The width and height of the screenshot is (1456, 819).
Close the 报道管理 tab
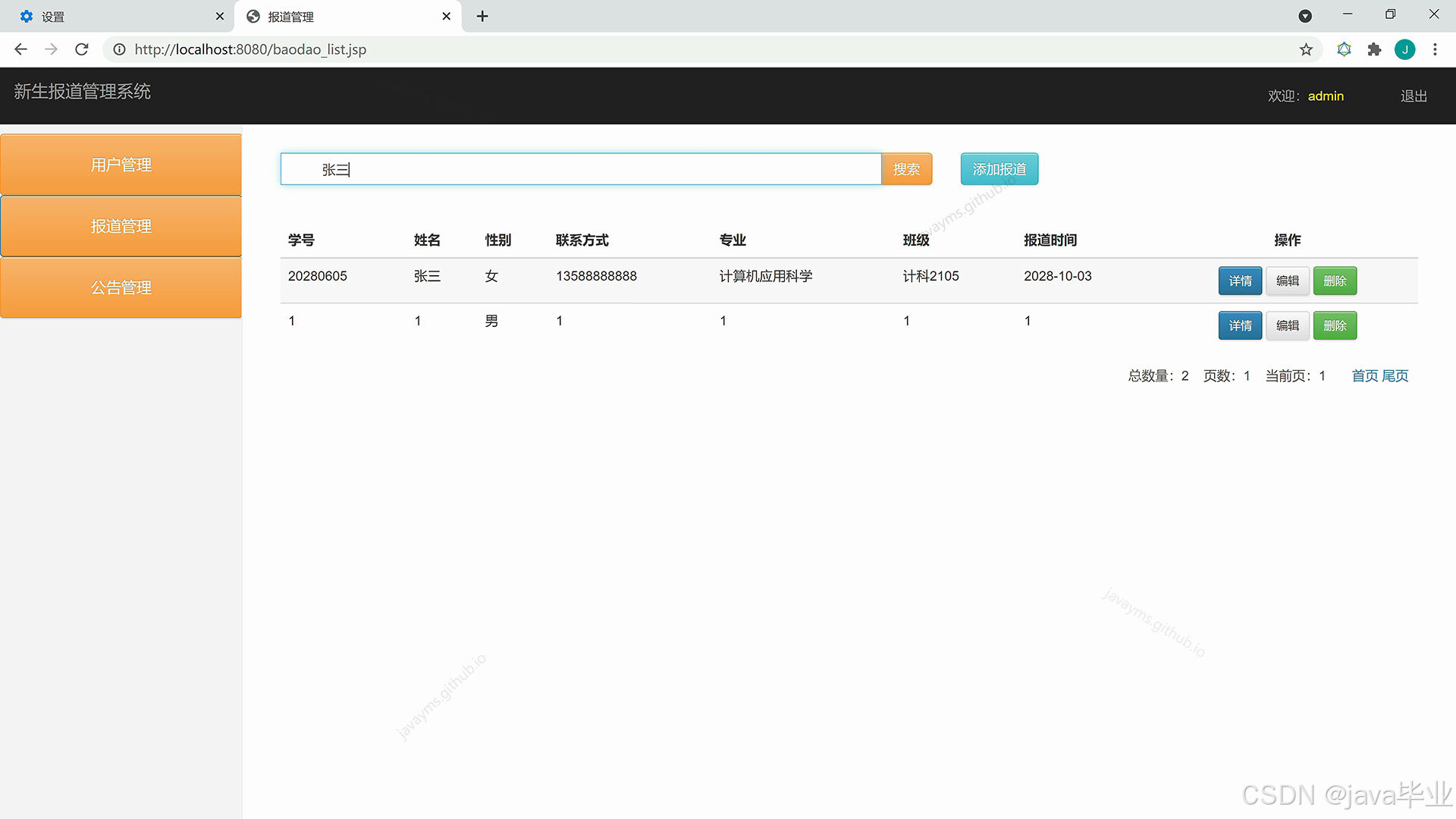[x=446, y=16]
